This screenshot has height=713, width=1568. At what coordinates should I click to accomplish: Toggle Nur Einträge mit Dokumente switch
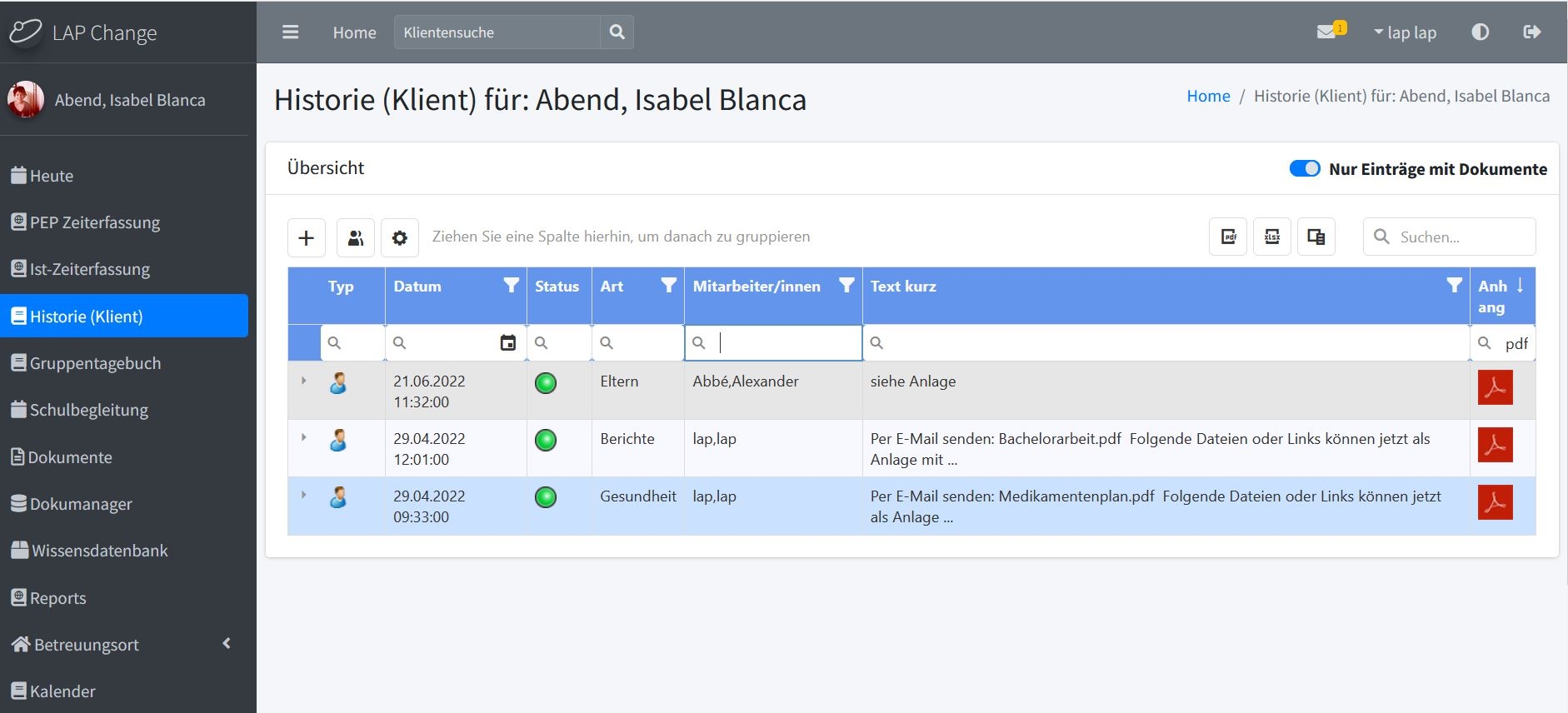click(1304, 168)
